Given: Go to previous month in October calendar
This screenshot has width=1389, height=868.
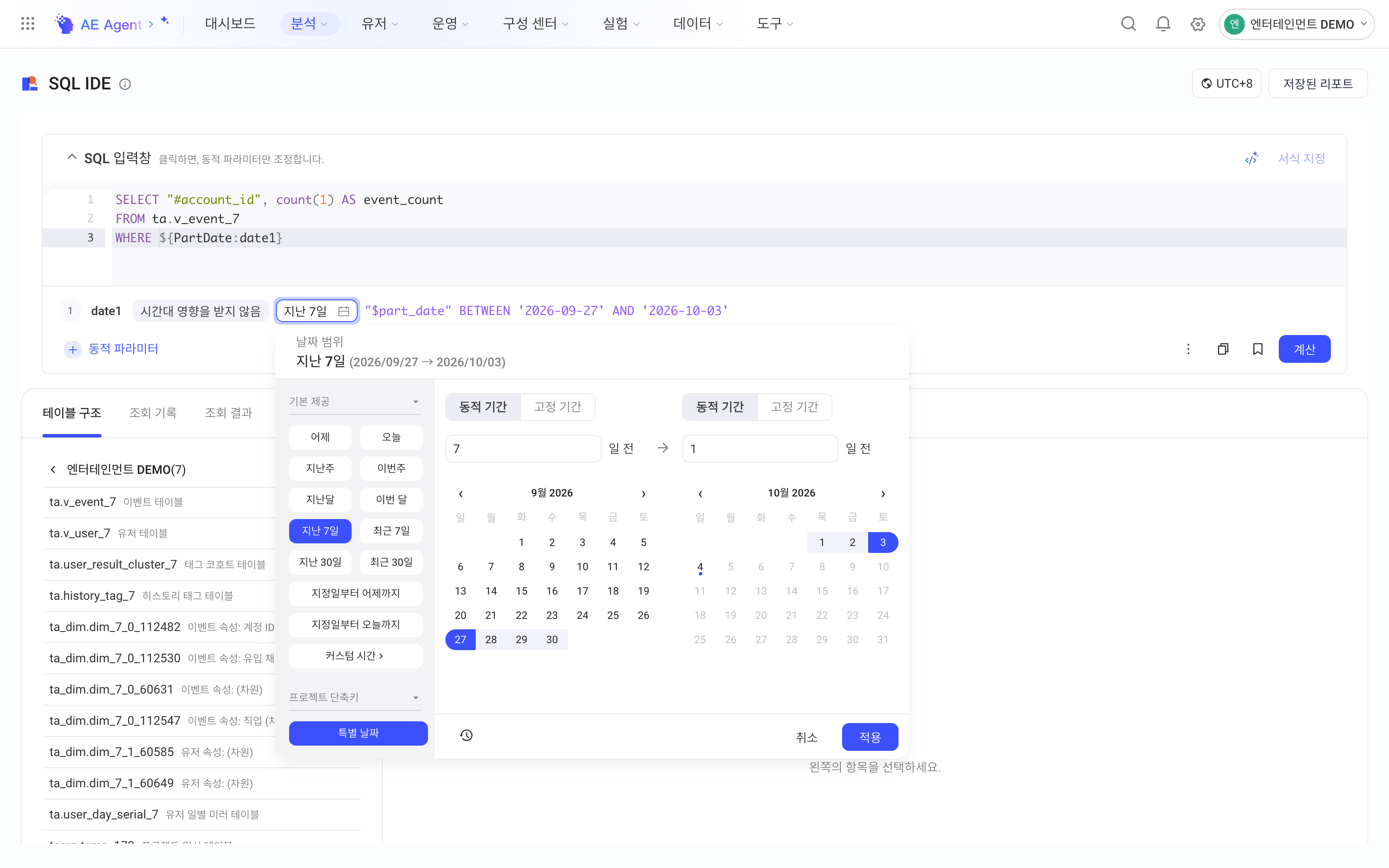Looking at the screenshot, I should coord(700,494).
